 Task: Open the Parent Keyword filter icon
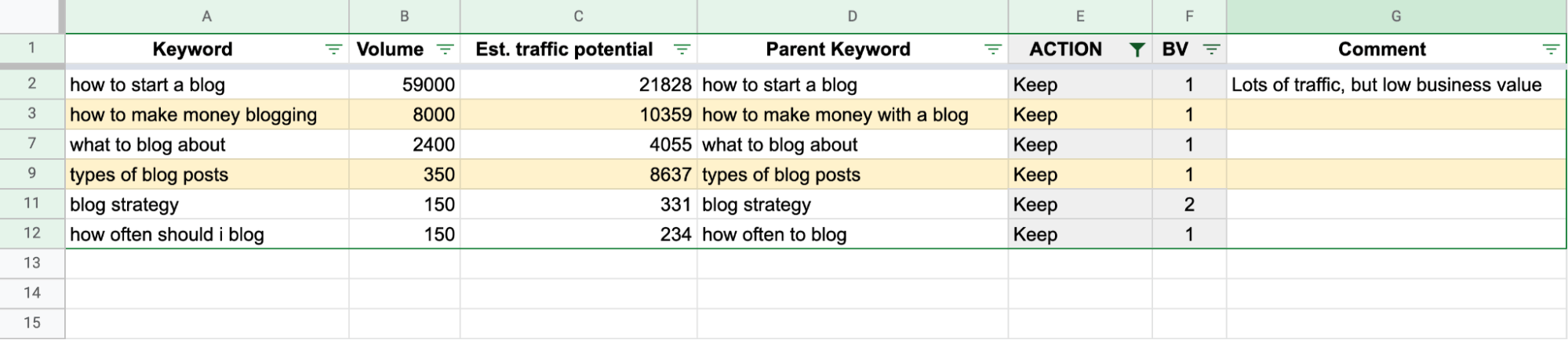[x=992, y=50]
